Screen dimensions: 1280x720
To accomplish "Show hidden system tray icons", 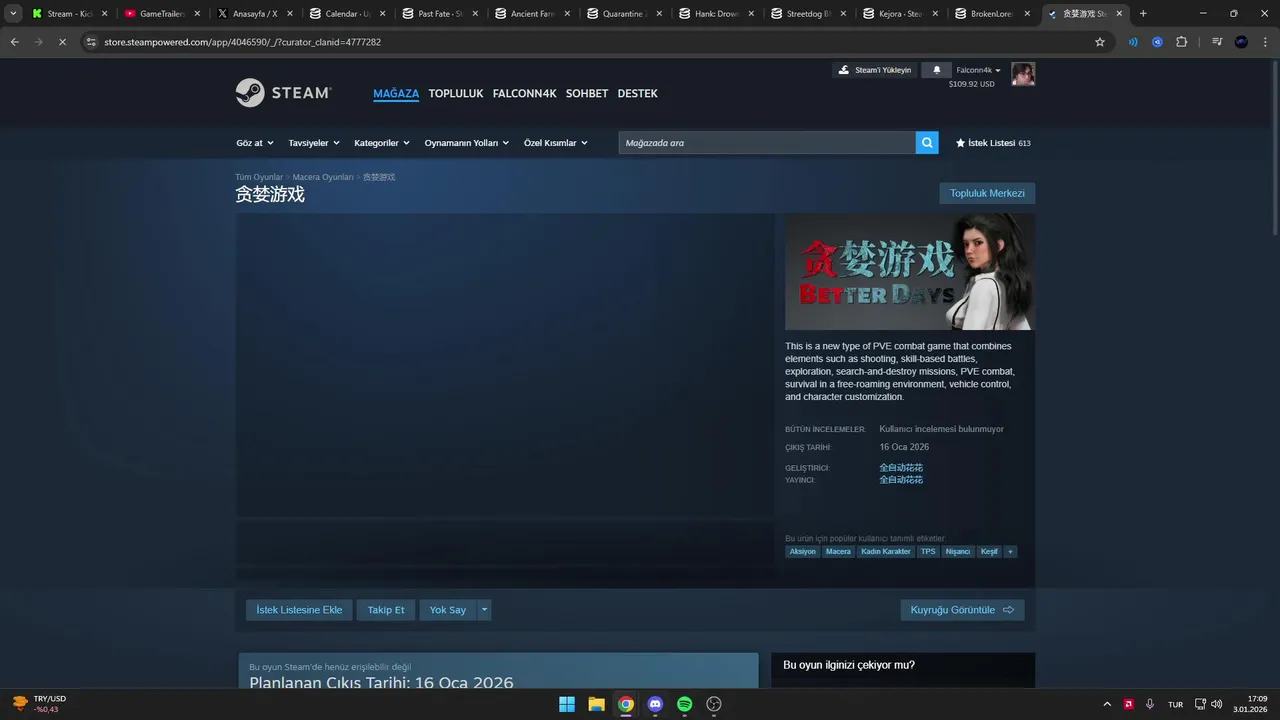I will pos(1107,704).
